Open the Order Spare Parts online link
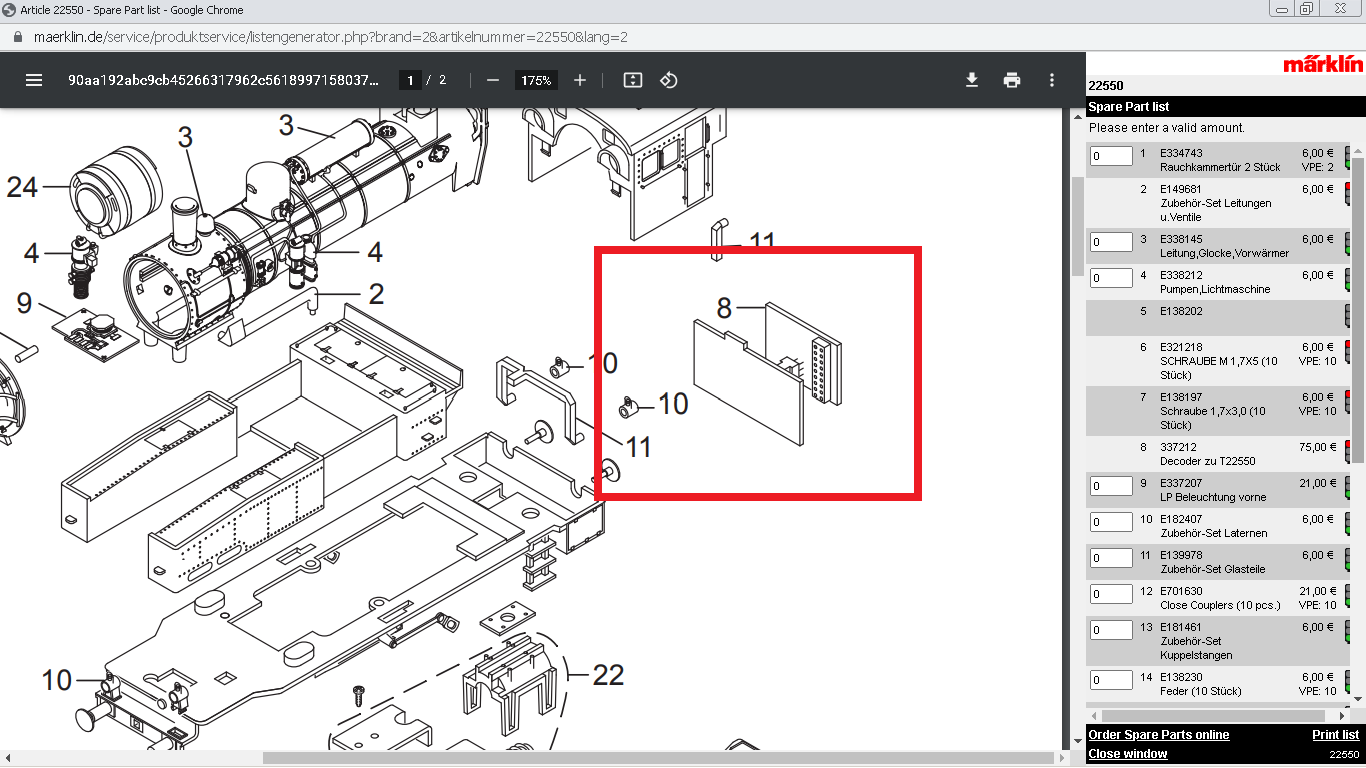The width and height of the screenshot is (1366, 768). pyautogui.click(x=1159, y=735)
